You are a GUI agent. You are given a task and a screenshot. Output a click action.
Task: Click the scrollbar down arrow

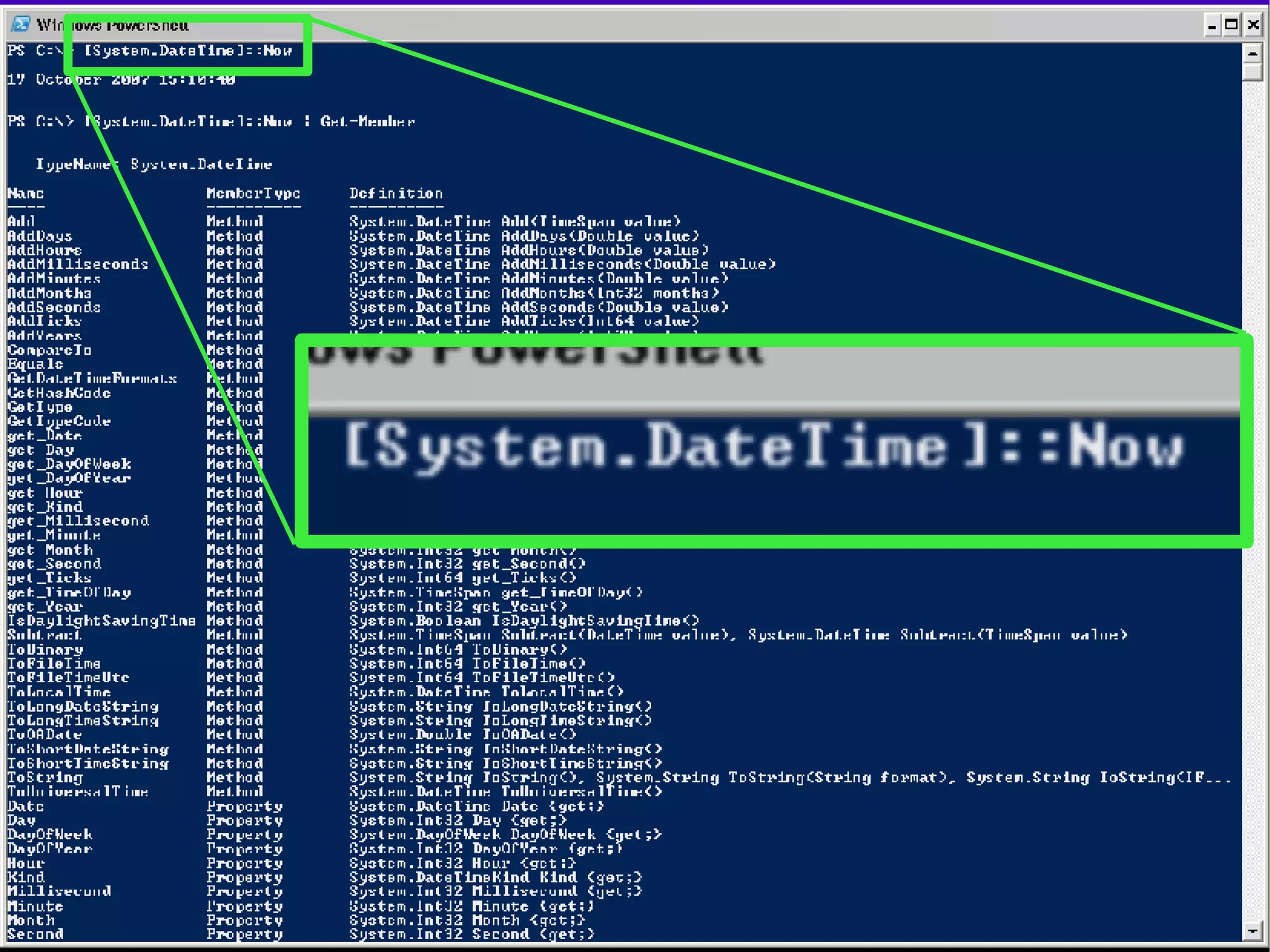pos(1252,930)
